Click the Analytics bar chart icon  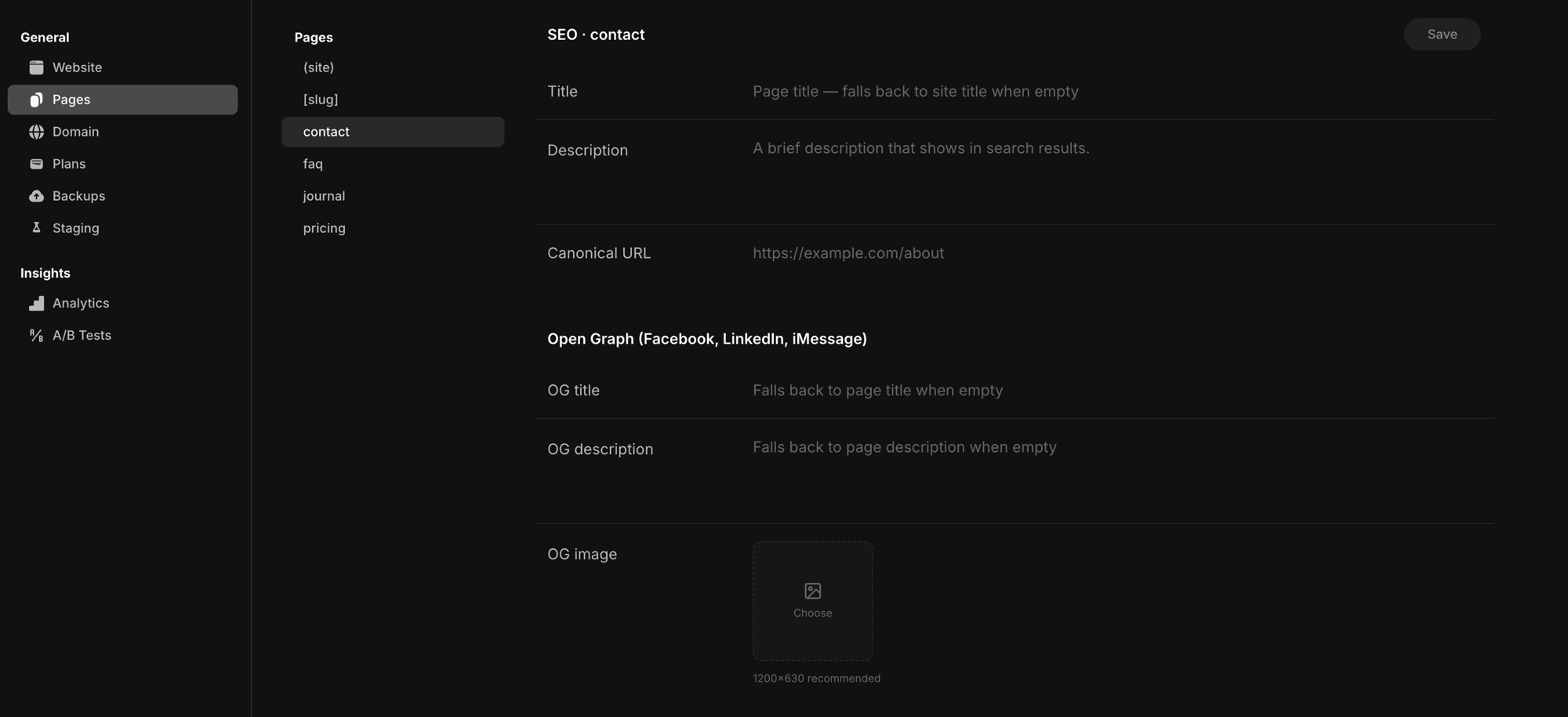coord(36,304)
